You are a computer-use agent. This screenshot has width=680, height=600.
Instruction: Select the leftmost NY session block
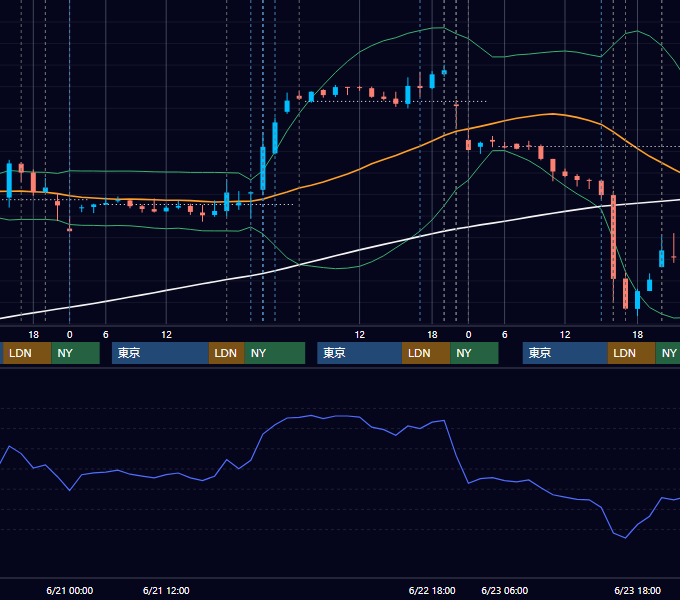click(x=75, y=353)
